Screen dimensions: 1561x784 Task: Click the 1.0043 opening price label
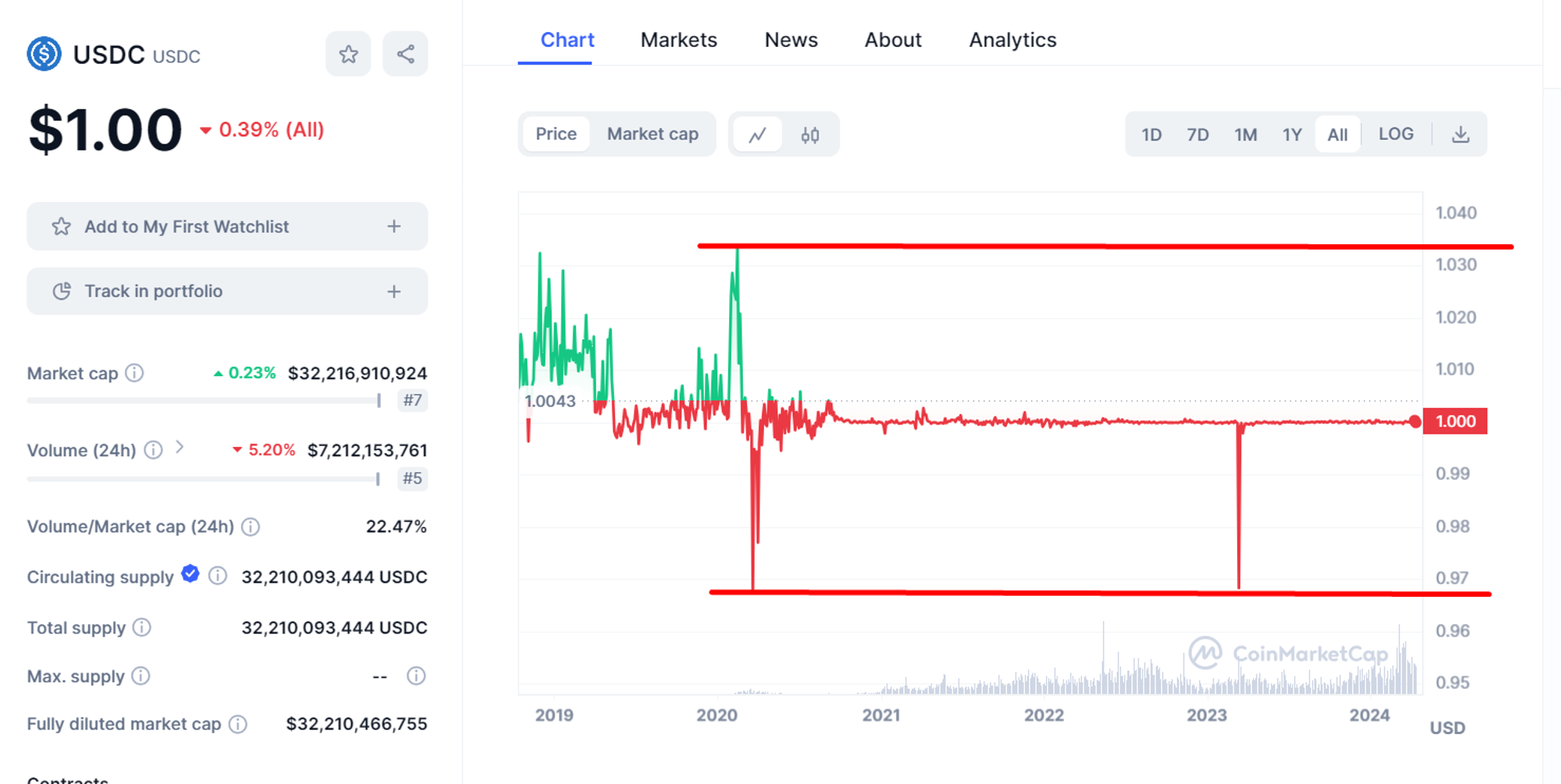click(x=550, y=401)
